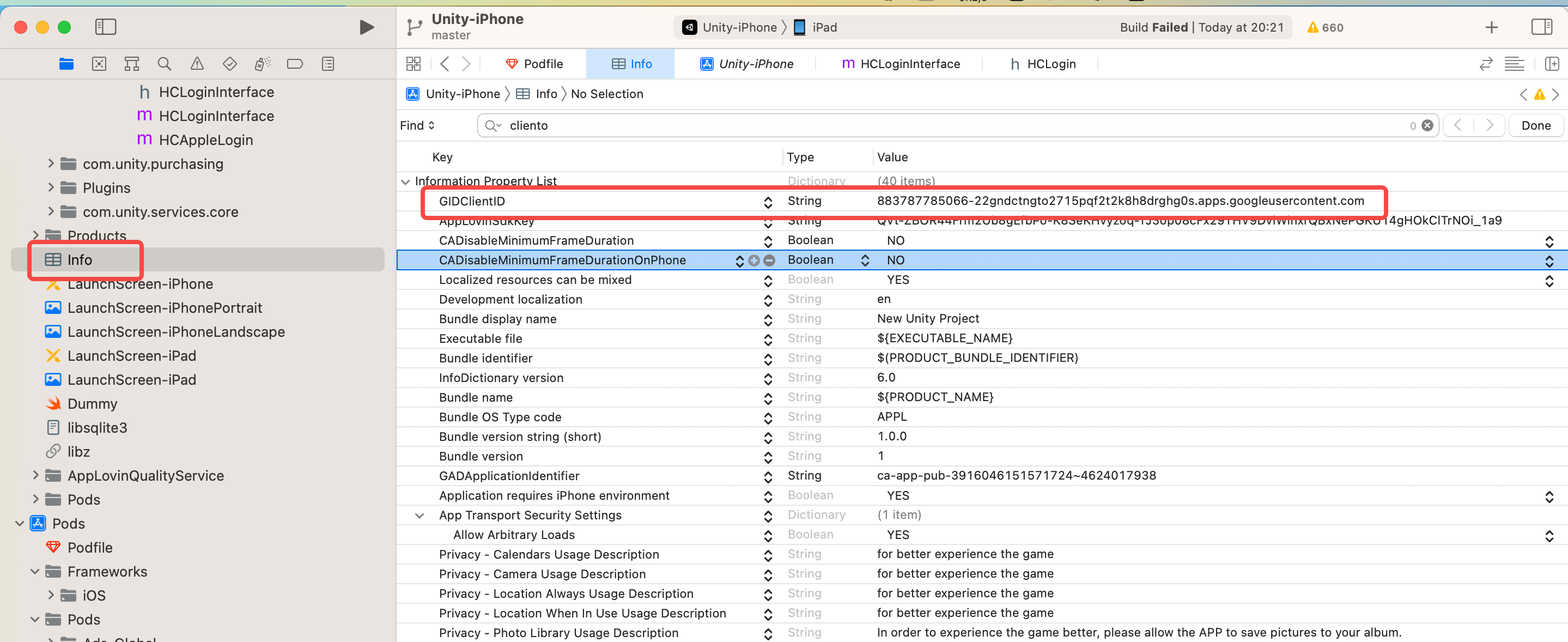Image resolution: width=1568 pixels, height=642 pixels.
Task: Click the swap review changes arrows icon
Action: pyautogui.click(x=1486, y=64)
